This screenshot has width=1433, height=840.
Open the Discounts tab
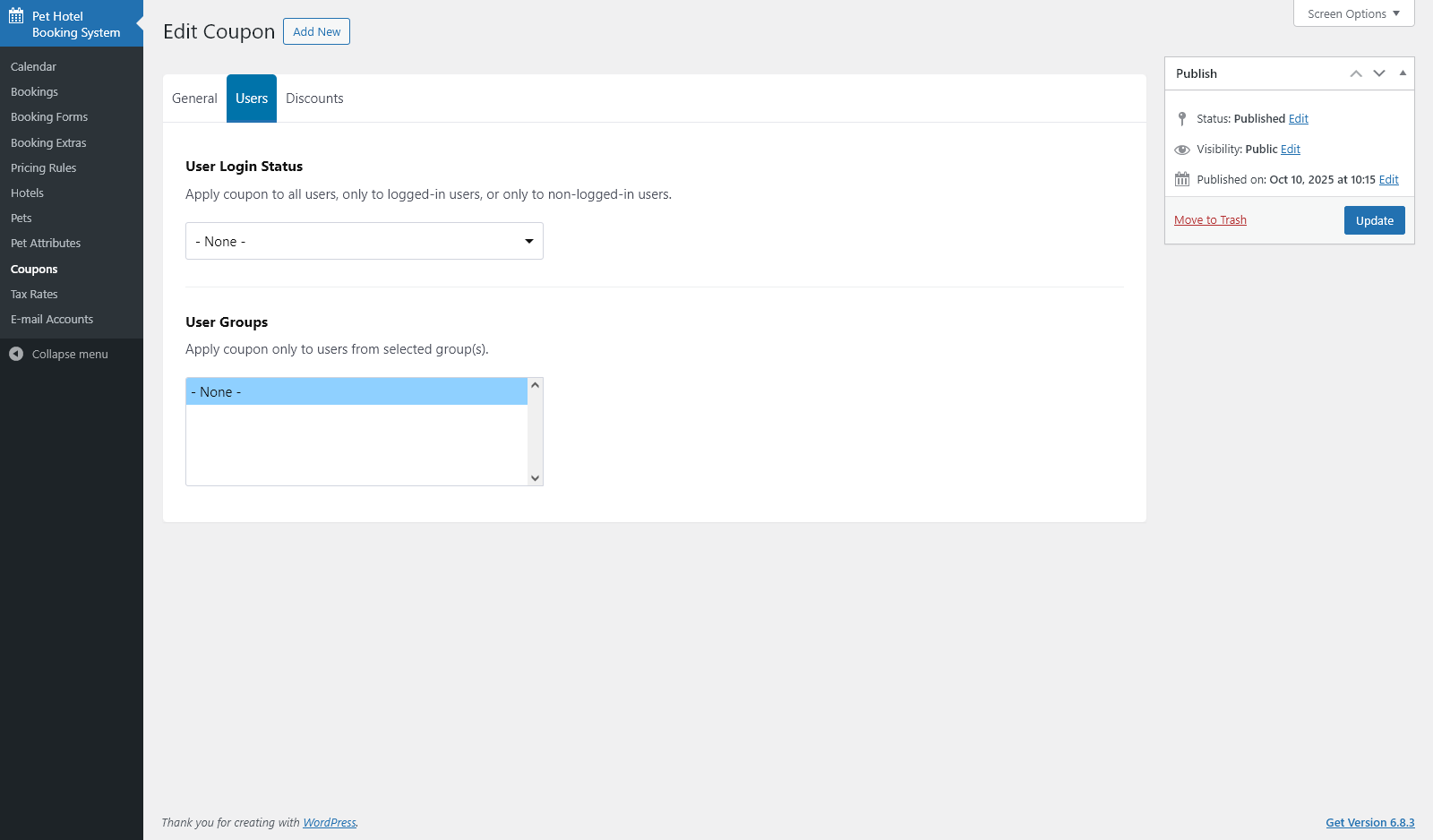[x=314, y=99]
